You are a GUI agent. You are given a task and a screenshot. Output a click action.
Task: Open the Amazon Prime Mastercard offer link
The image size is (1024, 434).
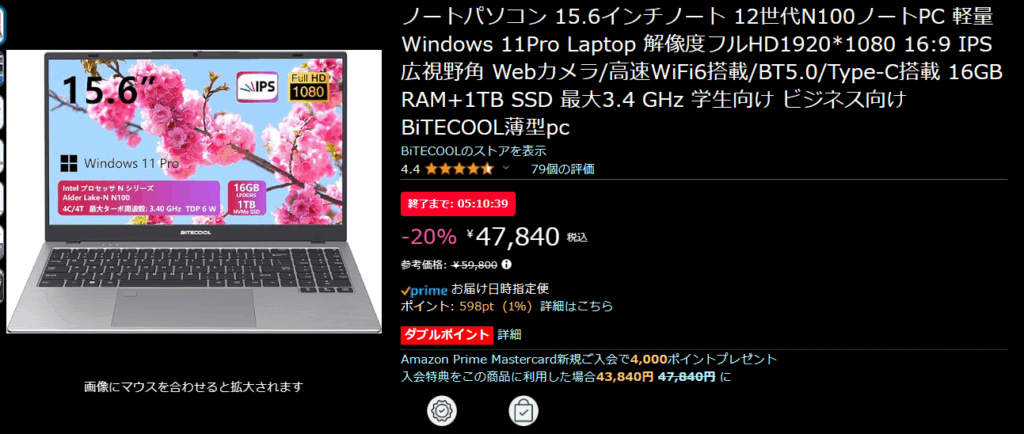click(x=589, y=360)
